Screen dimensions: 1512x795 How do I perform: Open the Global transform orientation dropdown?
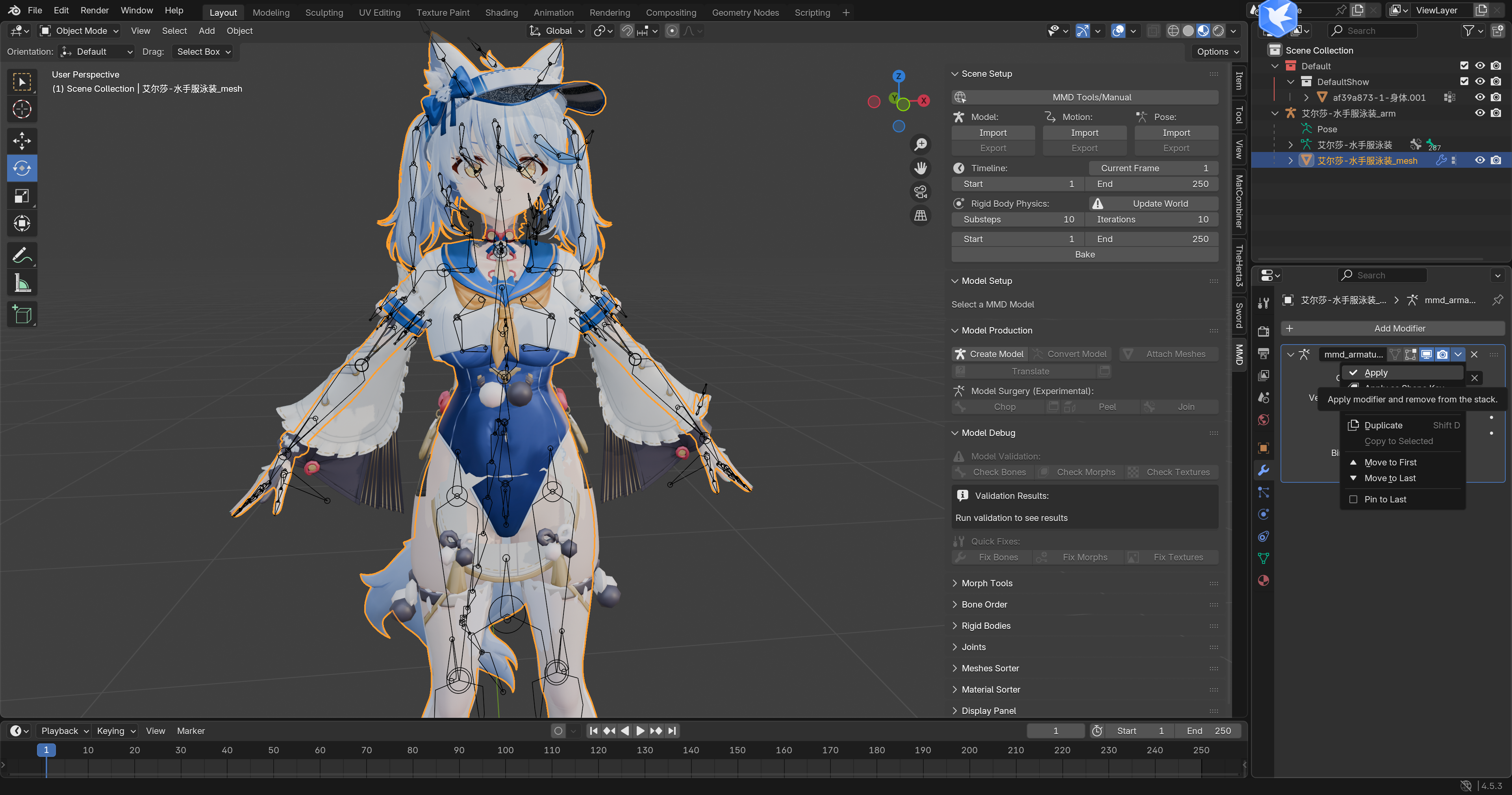click(557, 31)
